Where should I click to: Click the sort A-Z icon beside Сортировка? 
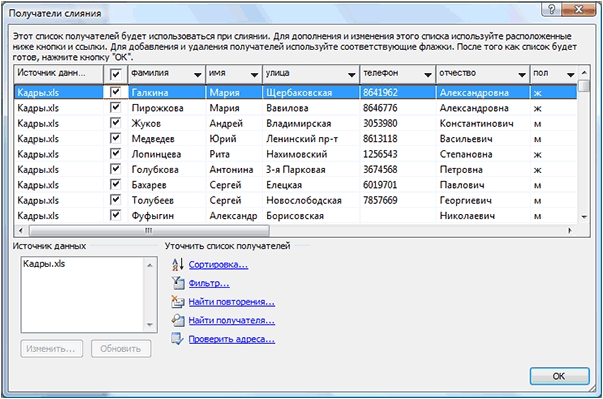pos(178,264)
